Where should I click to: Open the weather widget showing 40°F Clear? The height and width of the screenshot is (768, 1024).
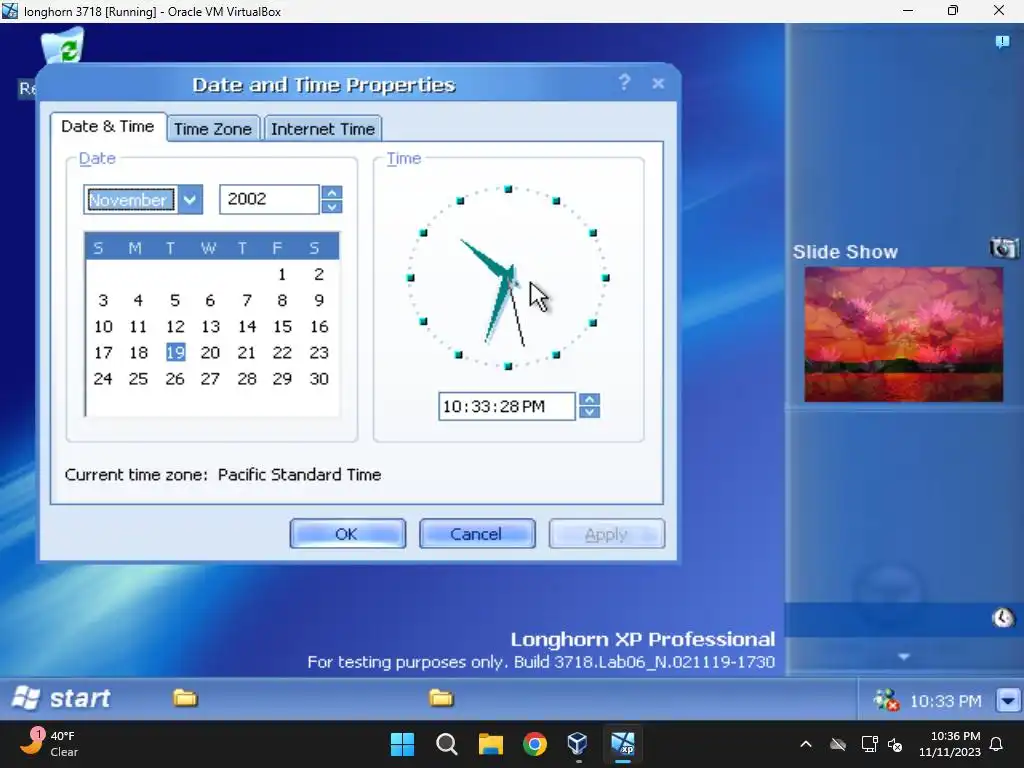click(x=50, y=744)
